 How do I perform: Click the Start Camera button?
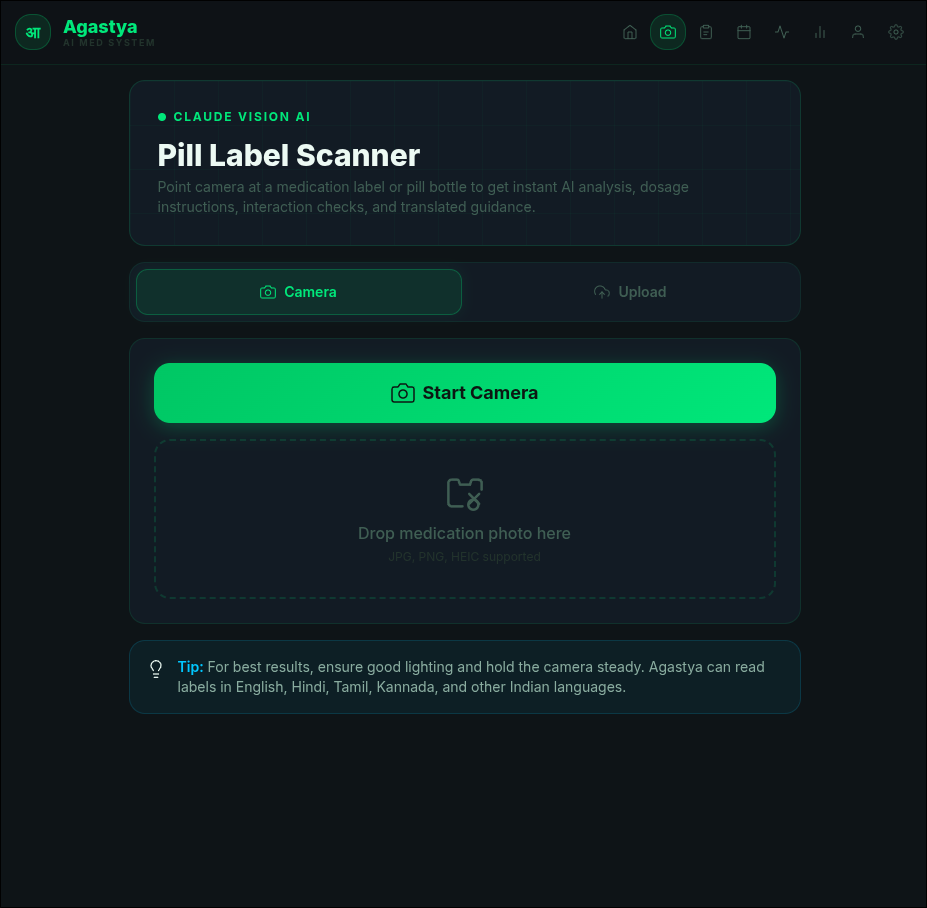pyautogui.click(x=465, y=393)
